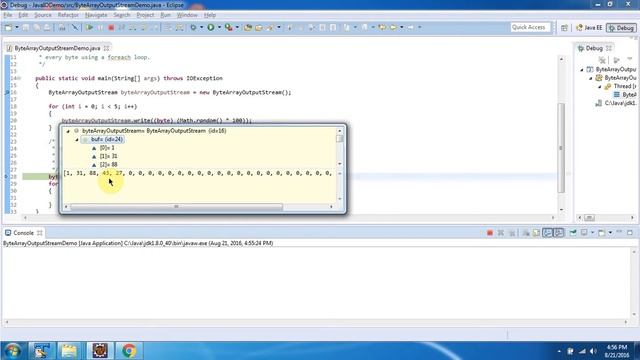Click breakpoint marker on line 16 gutter
The width and height of the screenshot is (640, 360).
pyautogui.click(x=7, y=93)
